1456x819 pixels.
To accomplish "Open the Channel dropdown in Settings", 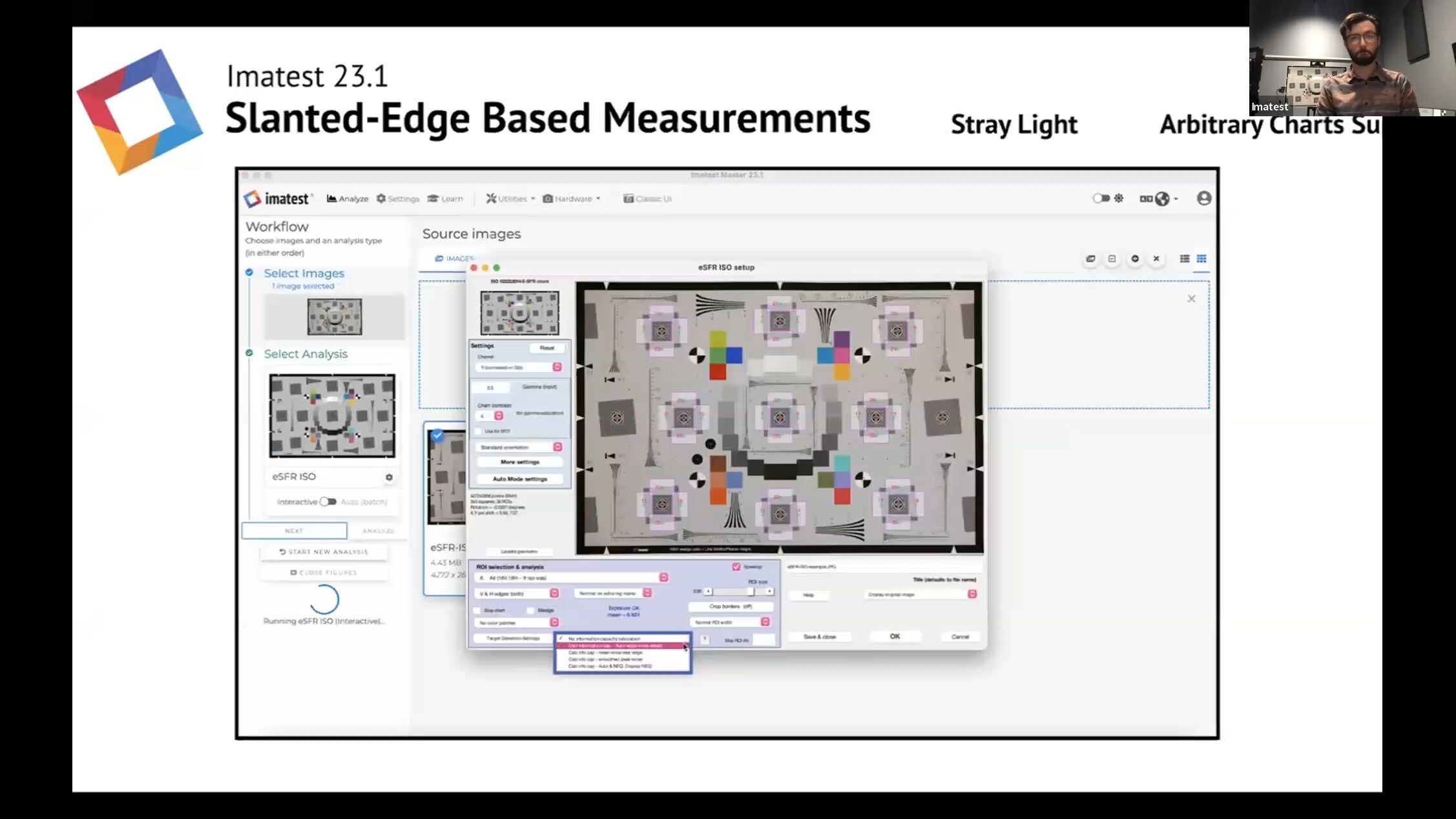I will click(x=519, y=368).
